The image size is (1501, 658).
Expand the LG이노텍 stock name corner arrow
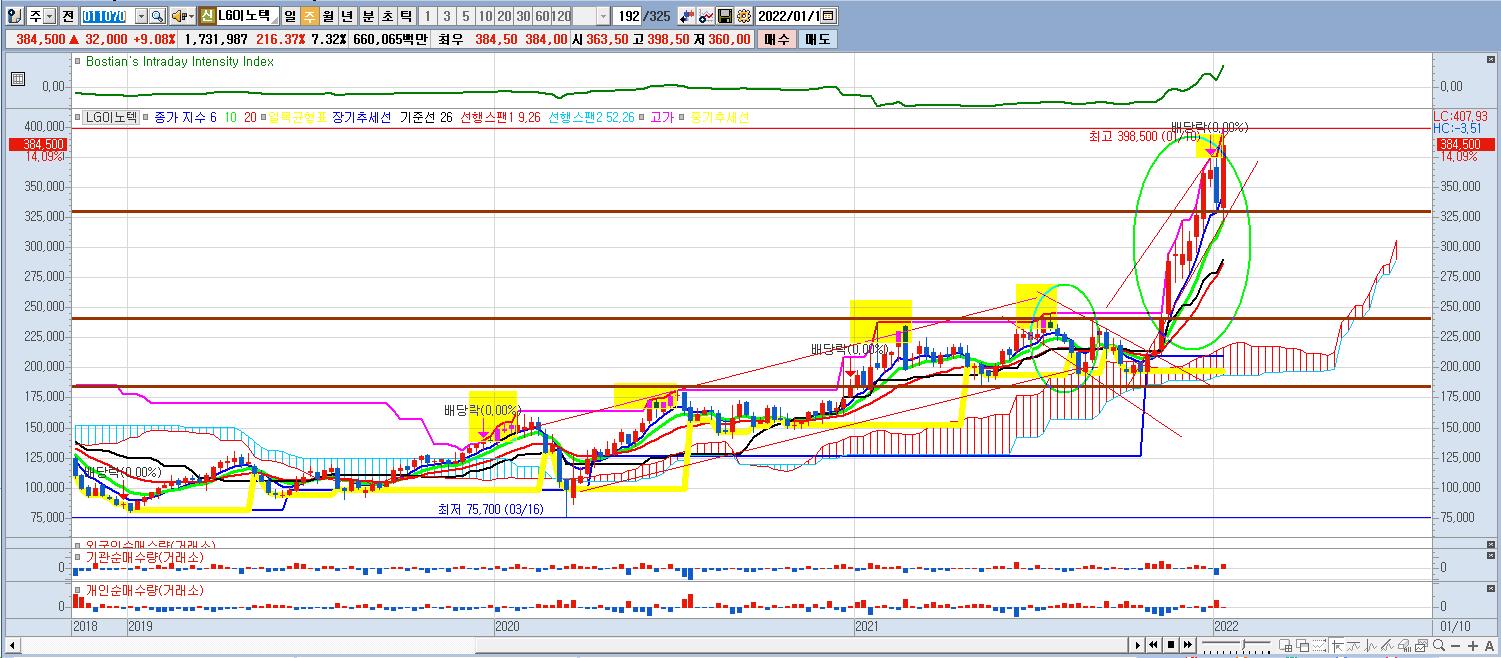coord(276,21)
